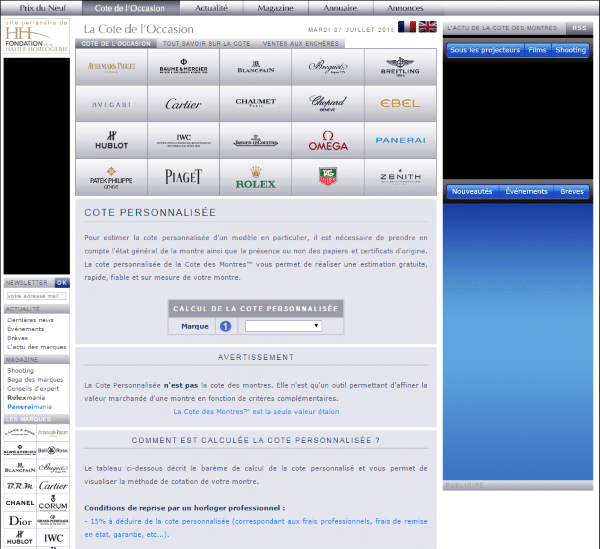Choose the Bvlgari brand tile

(x=111, y=104)
